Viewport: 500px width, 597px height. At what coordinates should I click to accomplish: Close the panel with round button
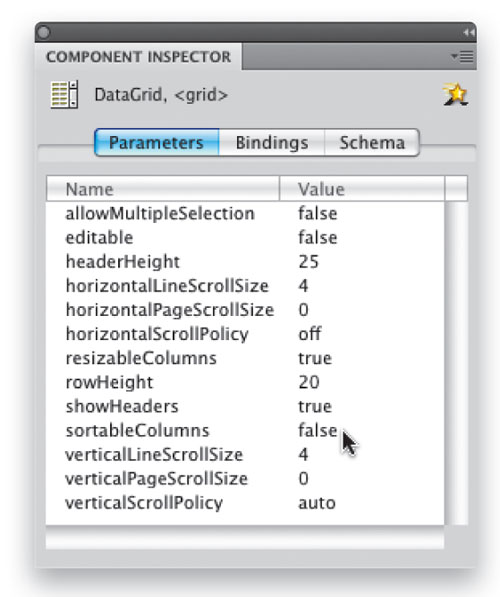tap(44, 32)
